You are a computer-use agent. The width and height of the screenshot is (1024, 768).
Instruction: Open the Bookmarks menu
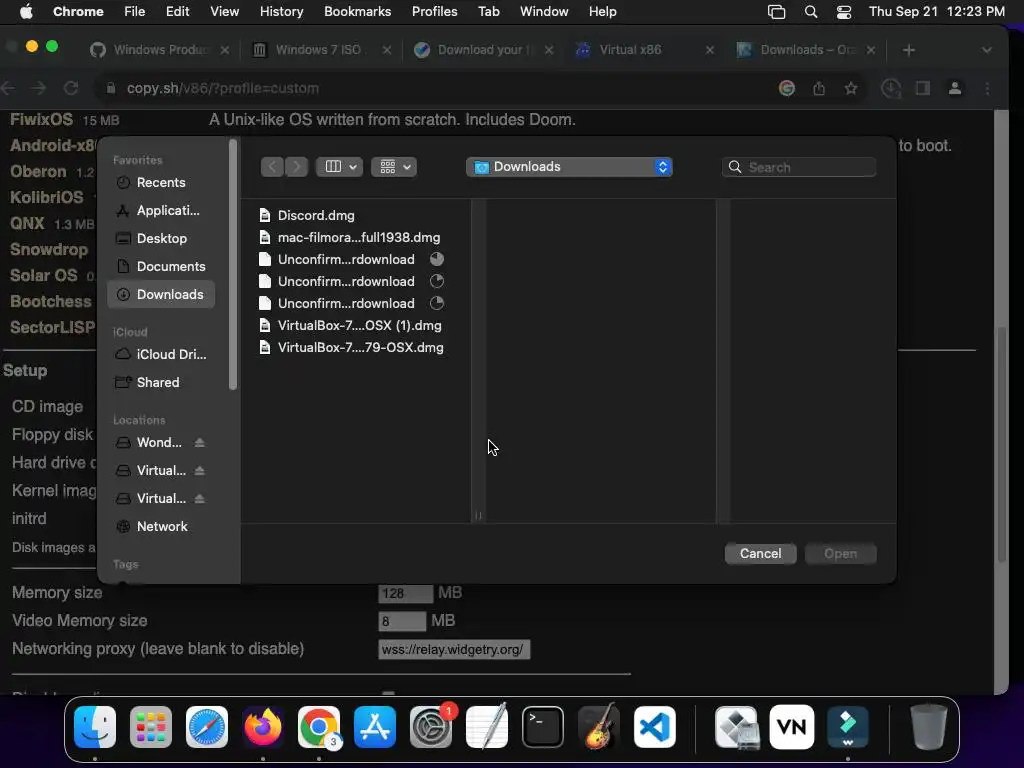click(x=357, y=12)
